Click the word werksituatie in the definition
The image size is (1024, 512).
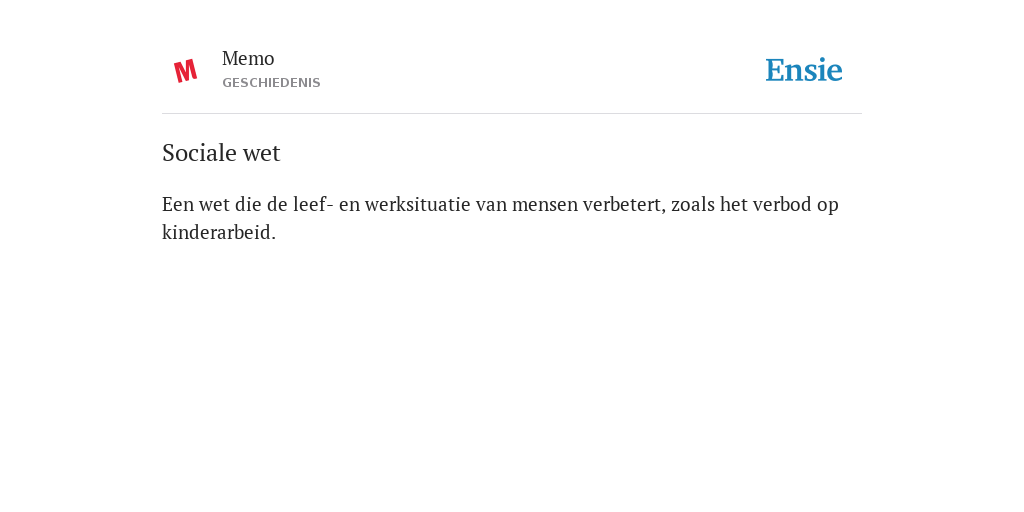click(x=417, y=204)
